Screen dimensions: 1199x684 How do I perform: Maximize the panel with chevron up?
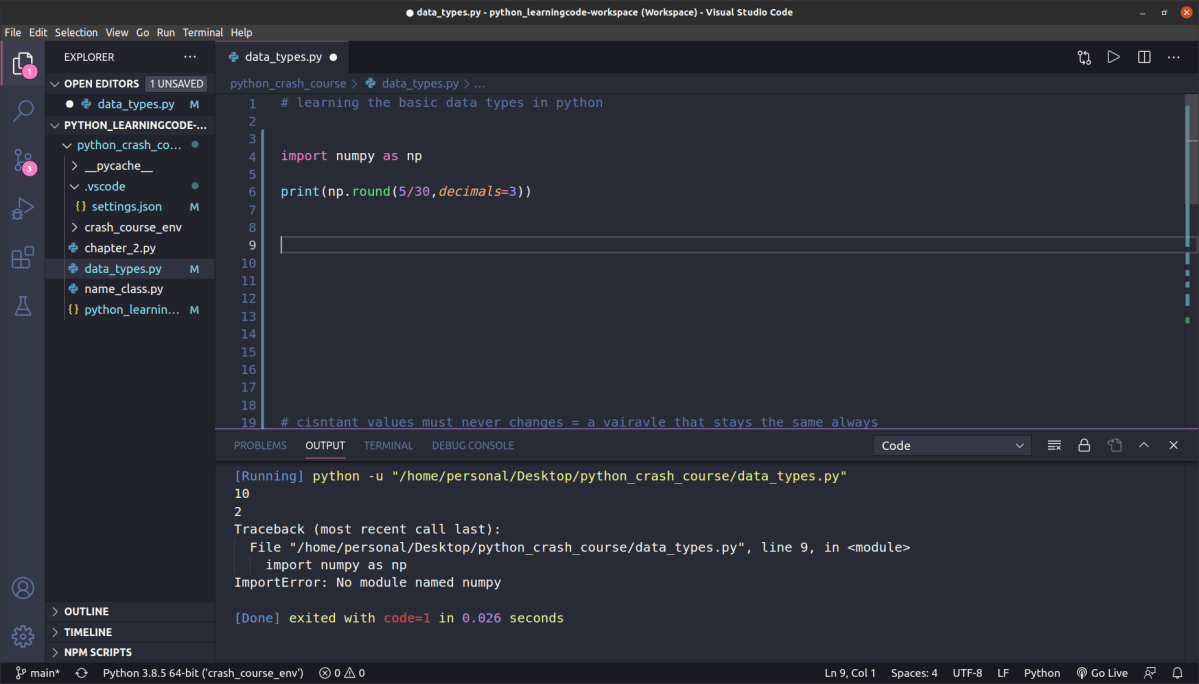tap(1144, 446)
